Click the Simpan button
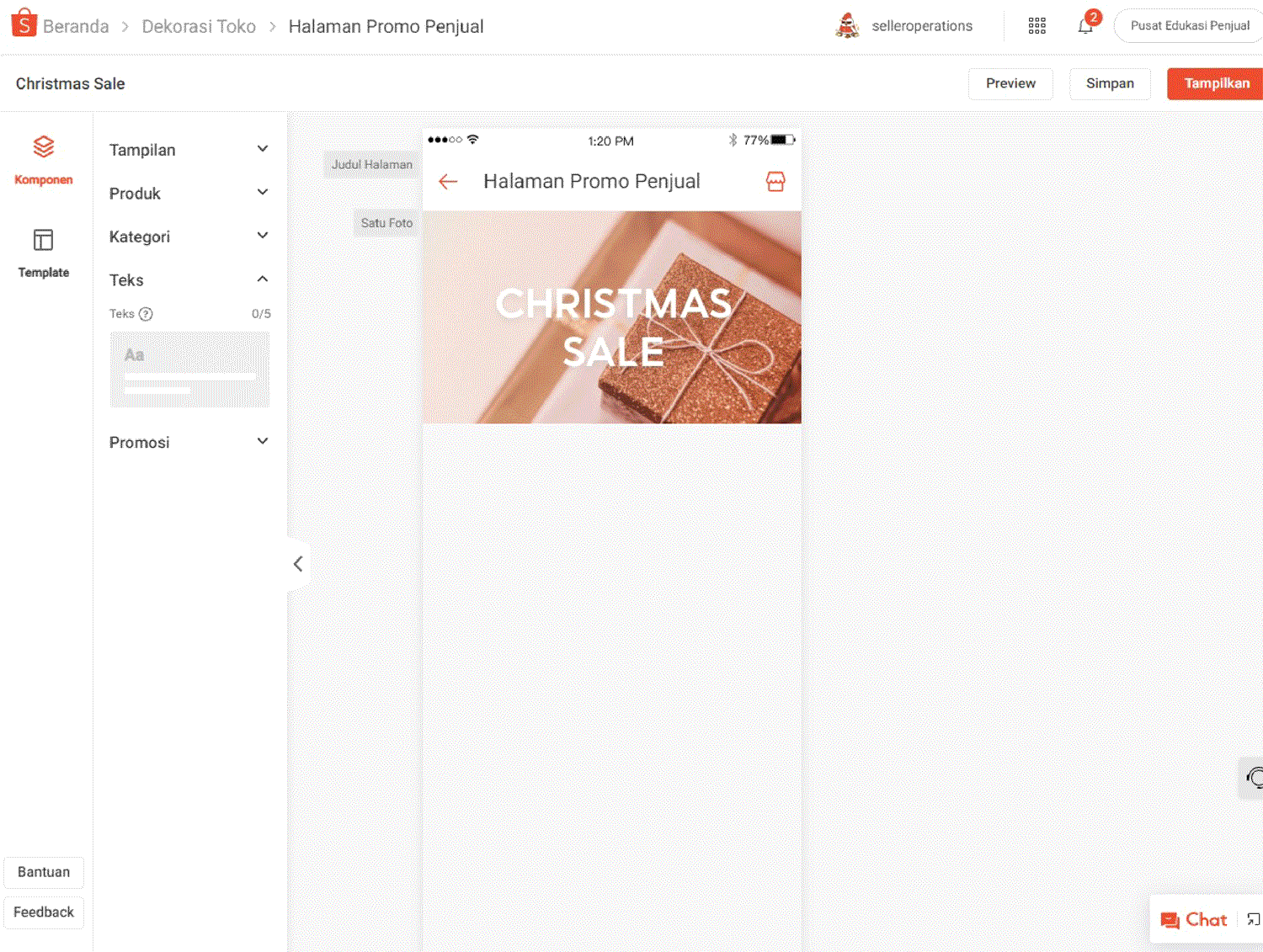The height and width of the screenshot is (952, 1263). coord(1109,83)
